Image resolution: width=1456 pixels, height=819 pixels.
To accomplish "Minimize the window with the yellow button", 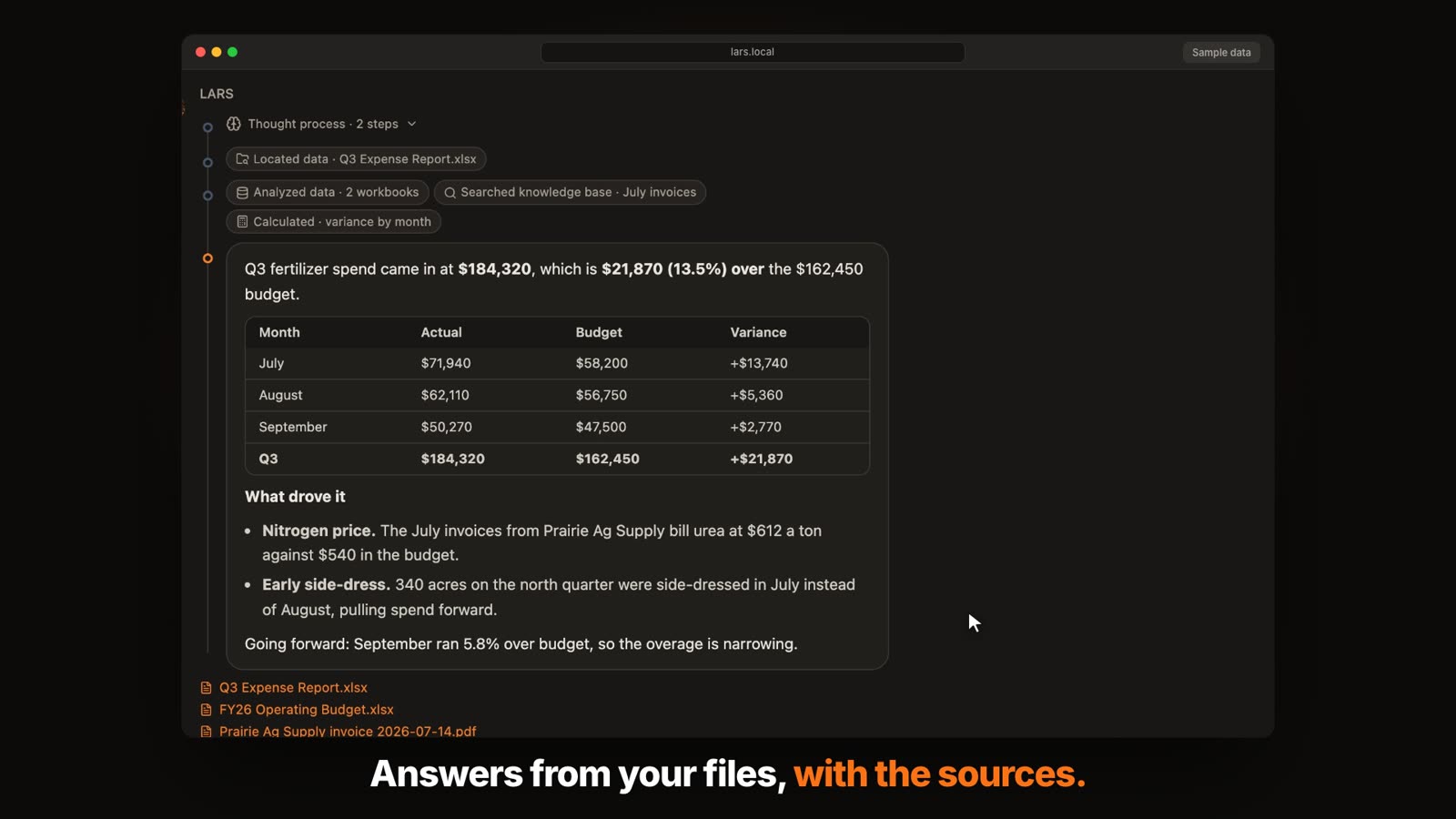I will click(x=217, y=52).
